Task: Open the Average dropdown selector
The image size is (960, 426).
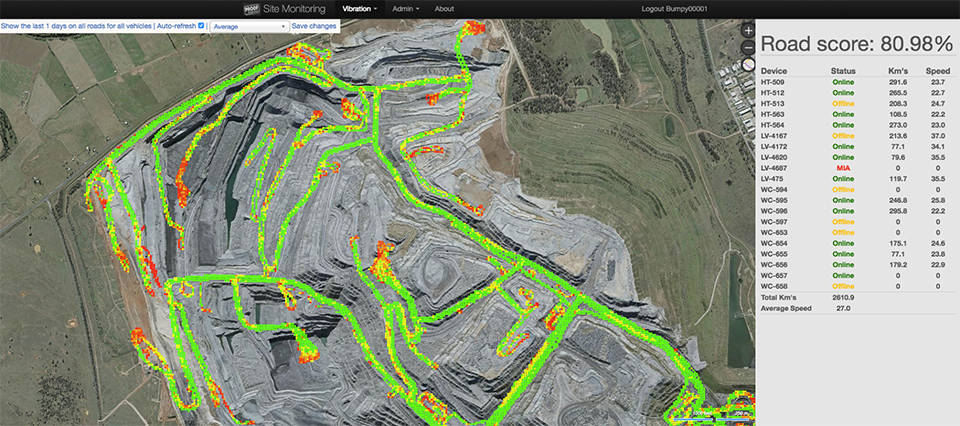Action: (249, 26)
